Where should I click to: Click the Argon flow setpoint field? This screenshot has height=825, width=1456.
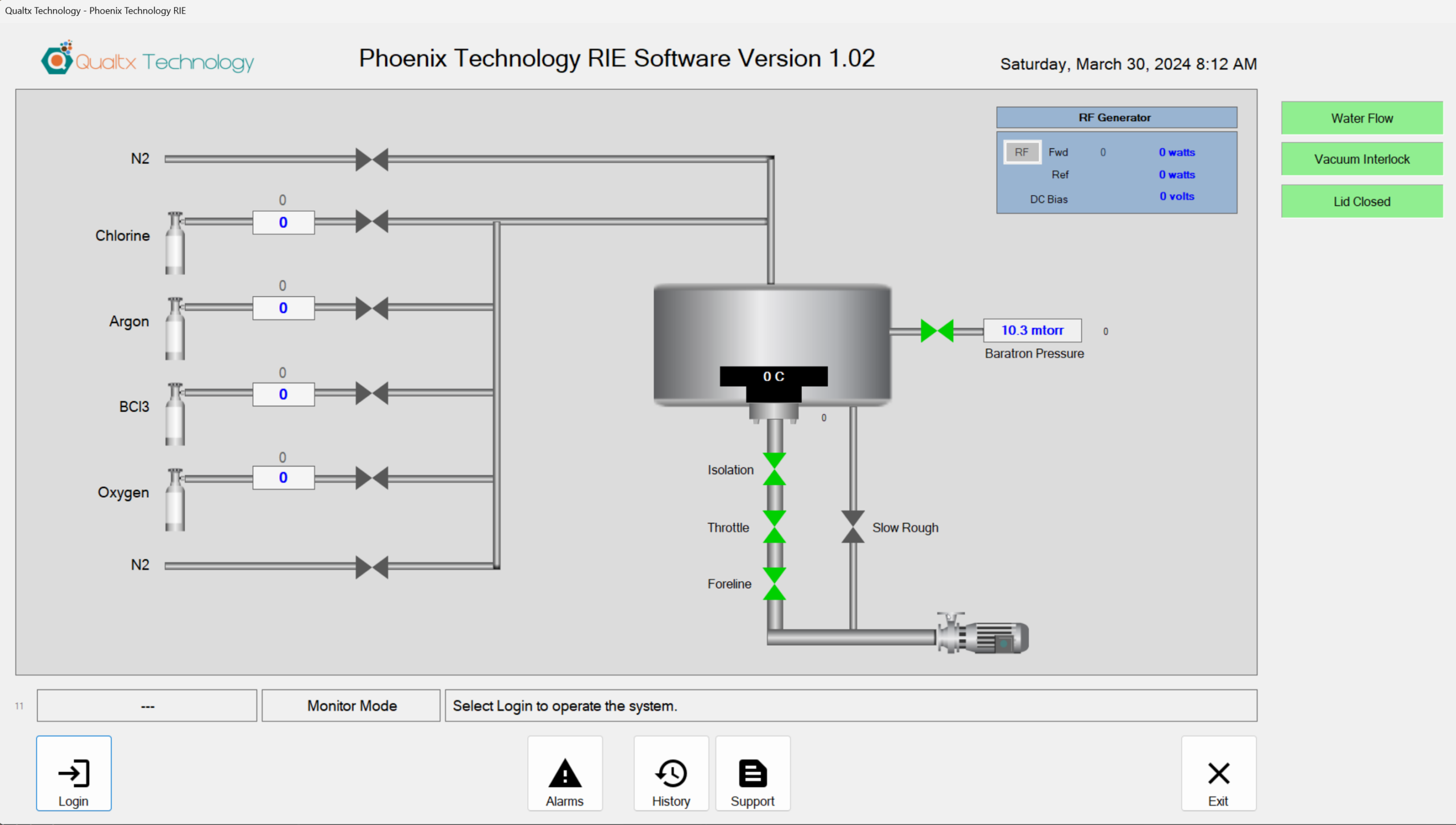pyautogui.click(x=283, y=308)
